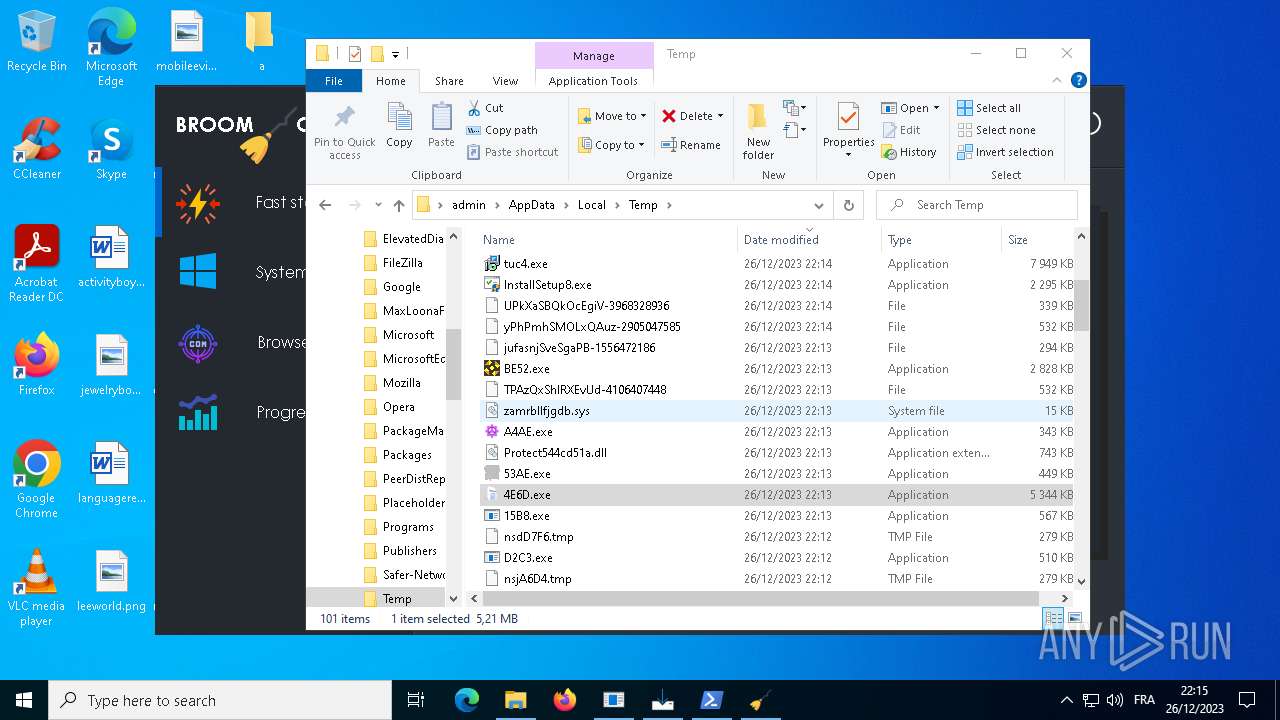
Task: Collapse the ribbon with chevron
Action: pos(1057,80)
